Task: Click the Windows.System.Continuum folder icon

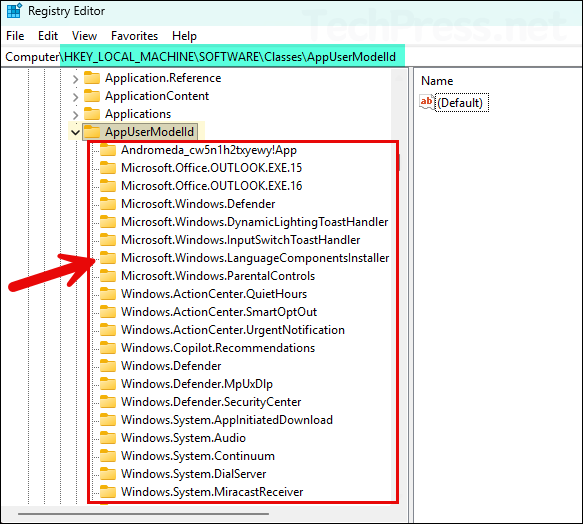Action: (108, 456)
